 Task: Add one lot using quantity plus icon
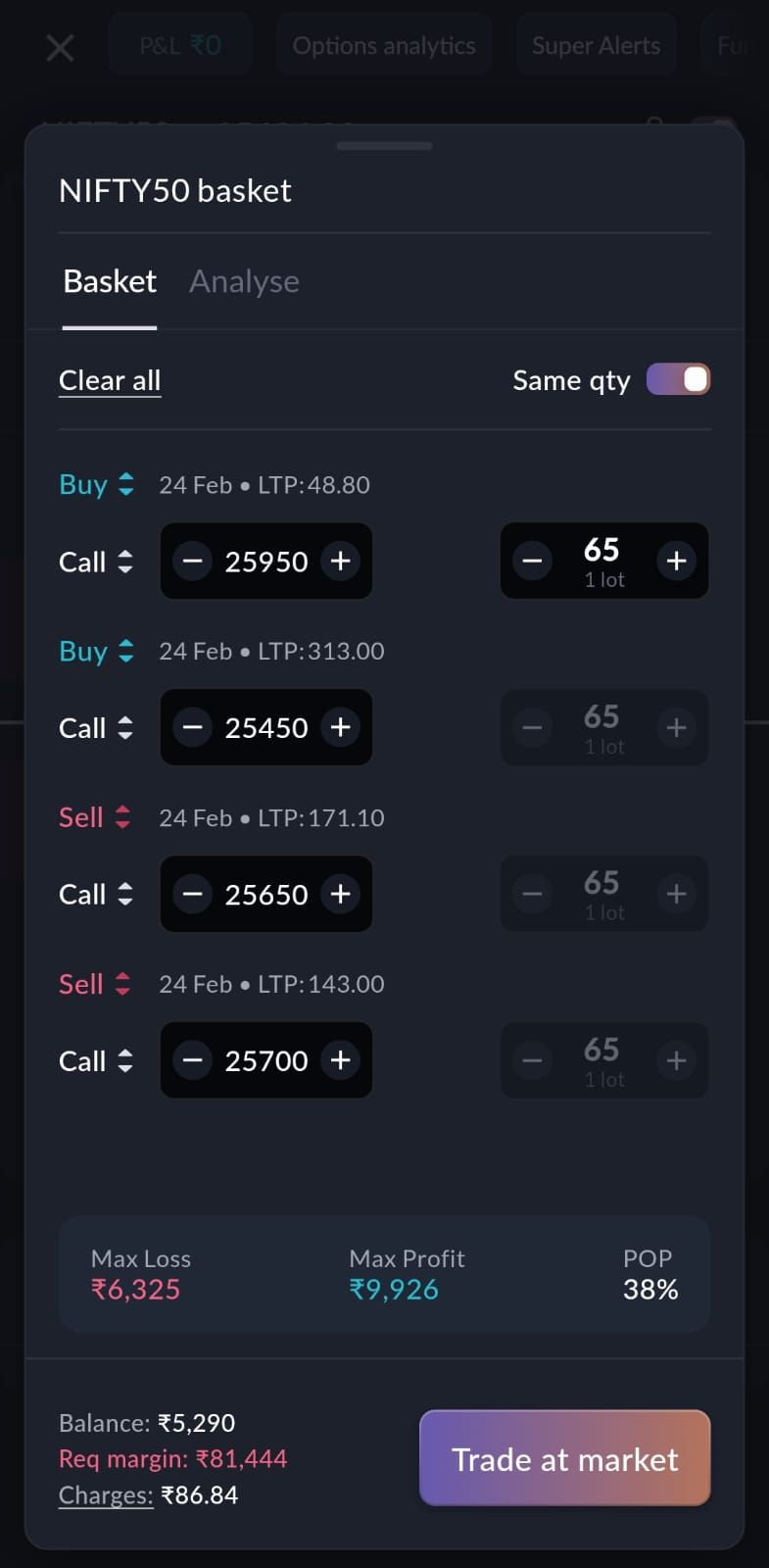[x=676, y=561]
